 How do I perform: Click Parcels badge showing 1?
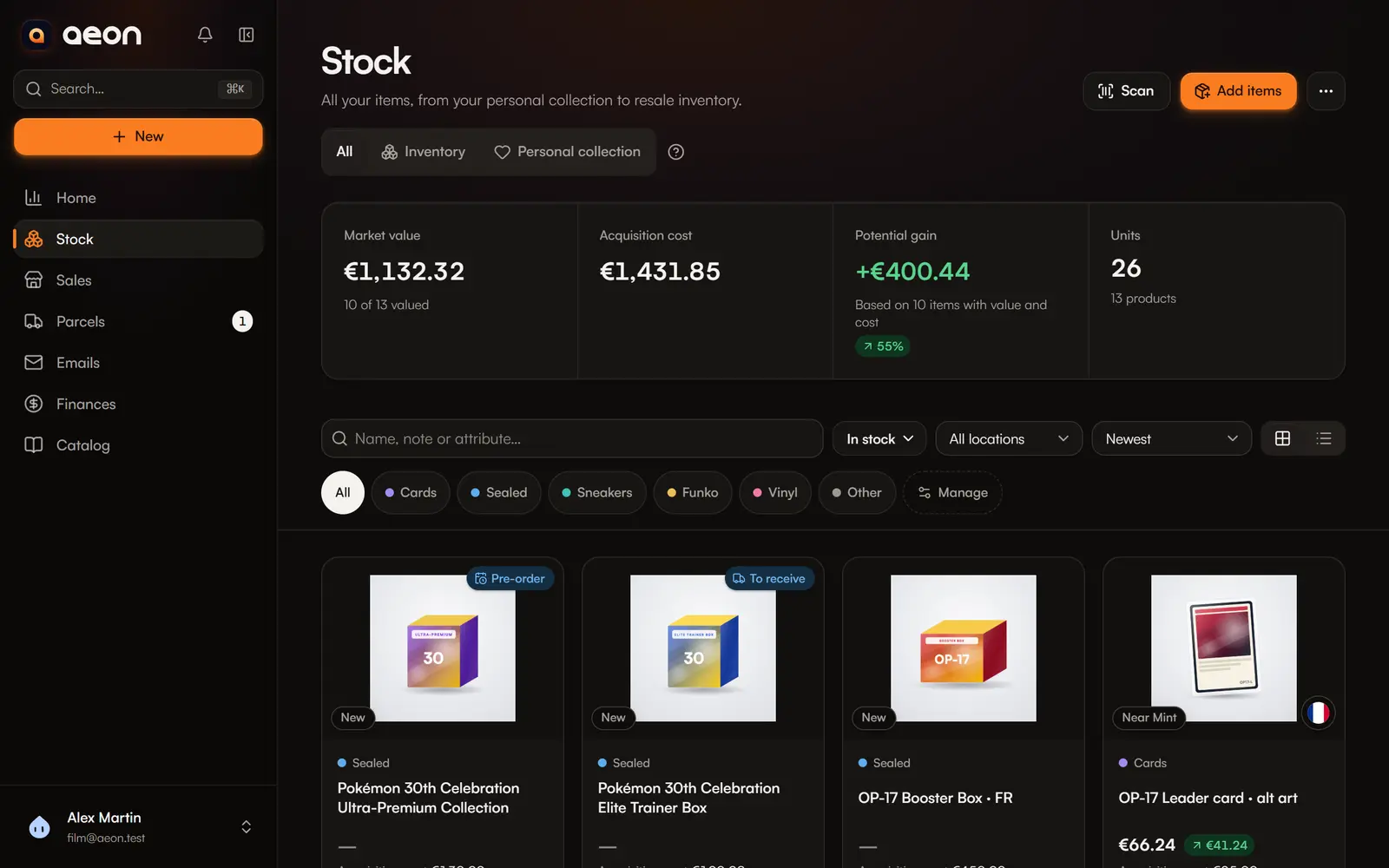pos(242,321)
